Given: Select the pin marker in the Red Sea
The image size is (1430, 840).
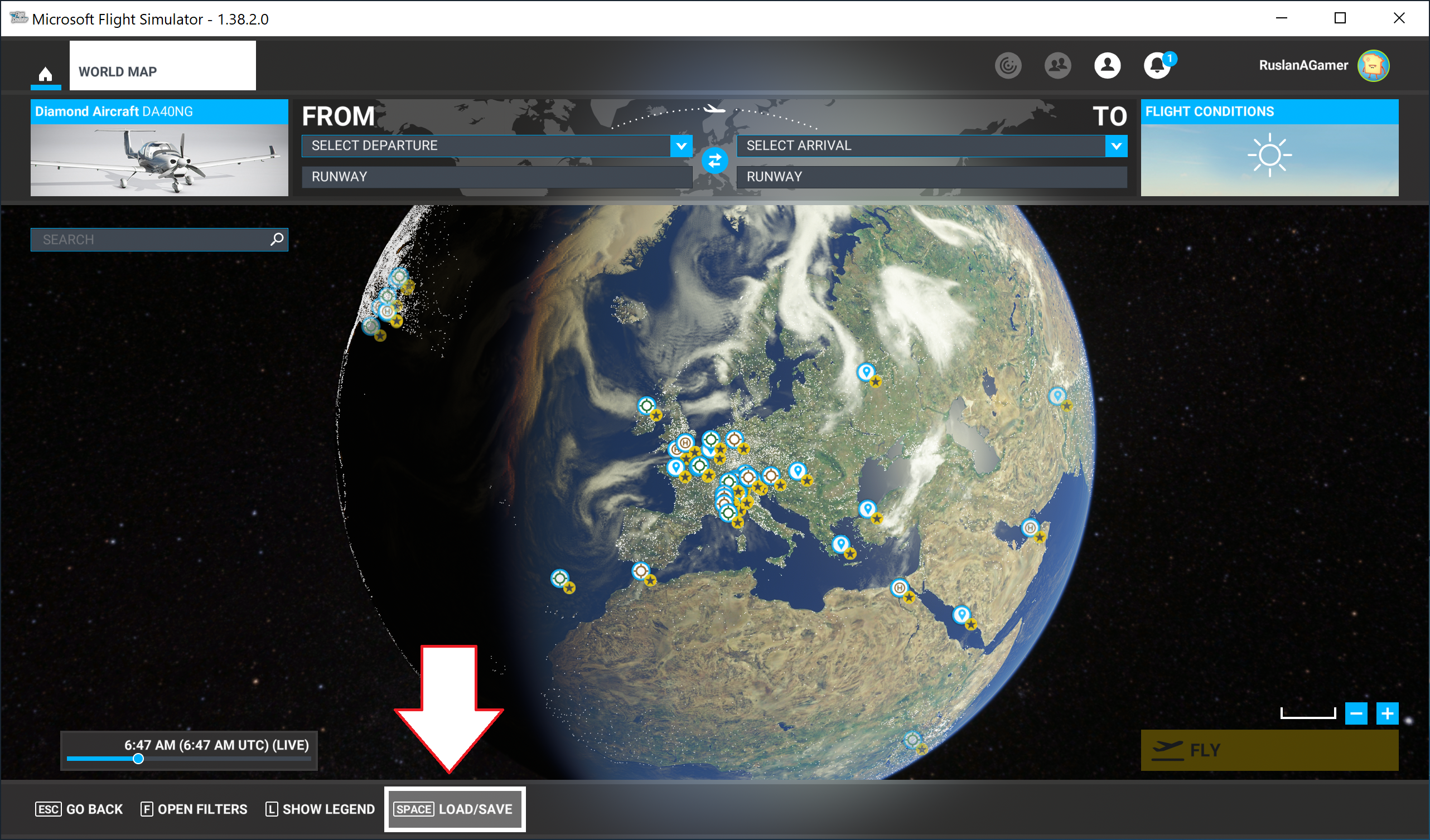Looking at the screenshot, I should (962, 614).
